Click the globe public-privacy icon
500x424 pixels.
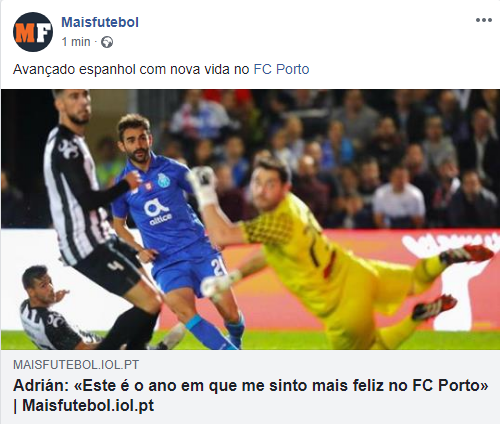point(107,42)
